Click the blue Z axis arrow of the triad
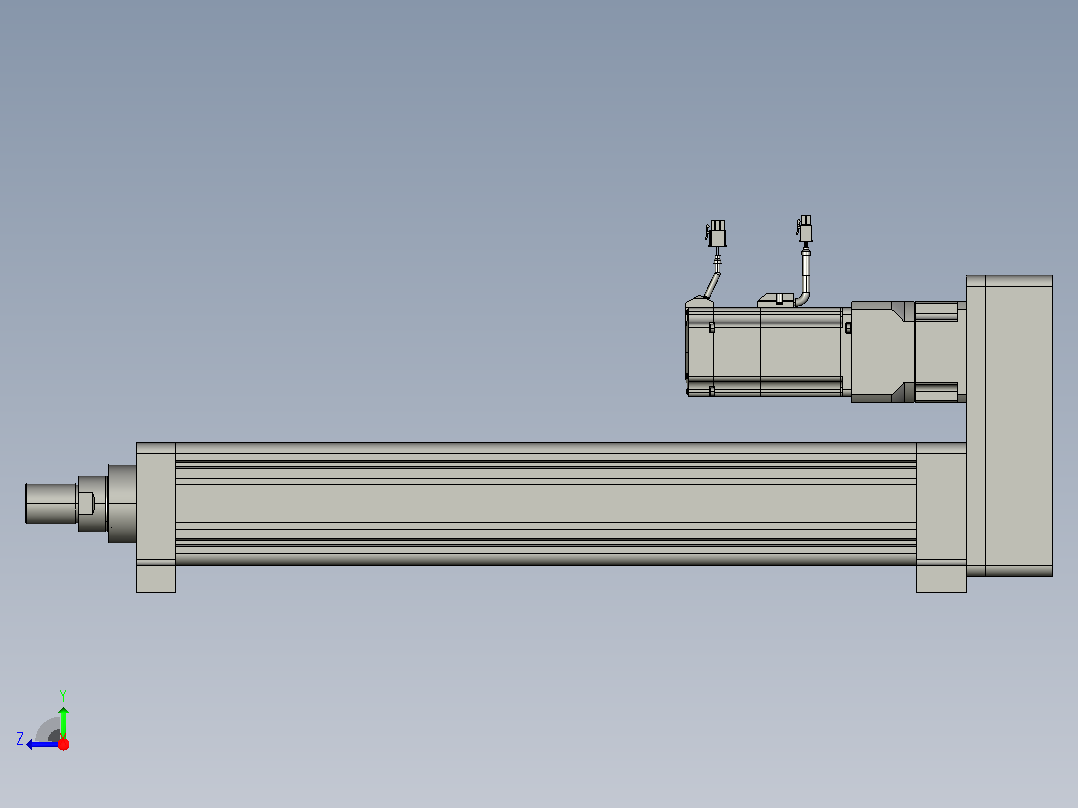The height and width of the screenshot is (808, 1078). (x=42, y=744)
